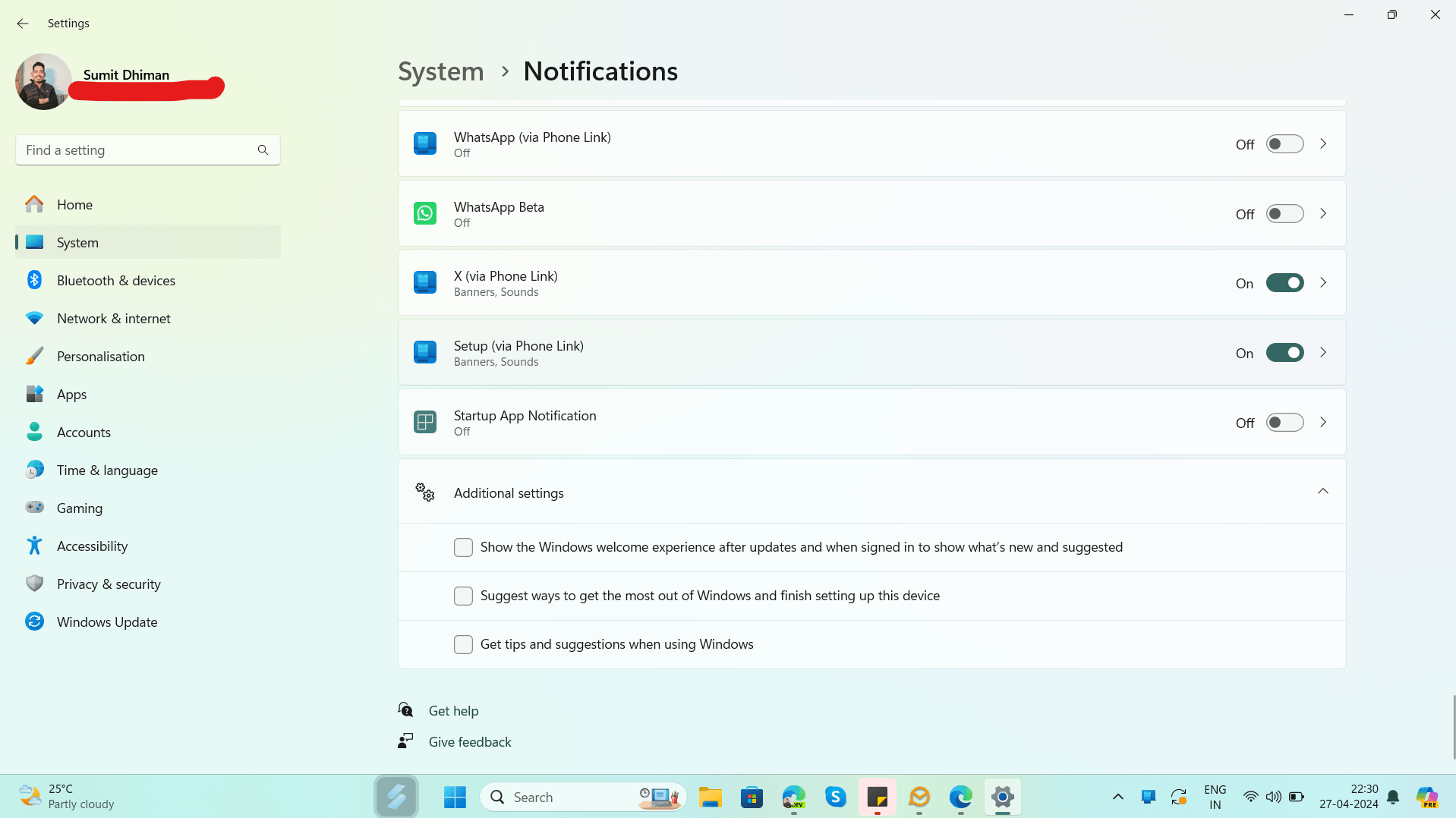Click the Setup (via Phone Link) app icon
The height and width of the screenshot is (818, 1456).
coord(425,352)
